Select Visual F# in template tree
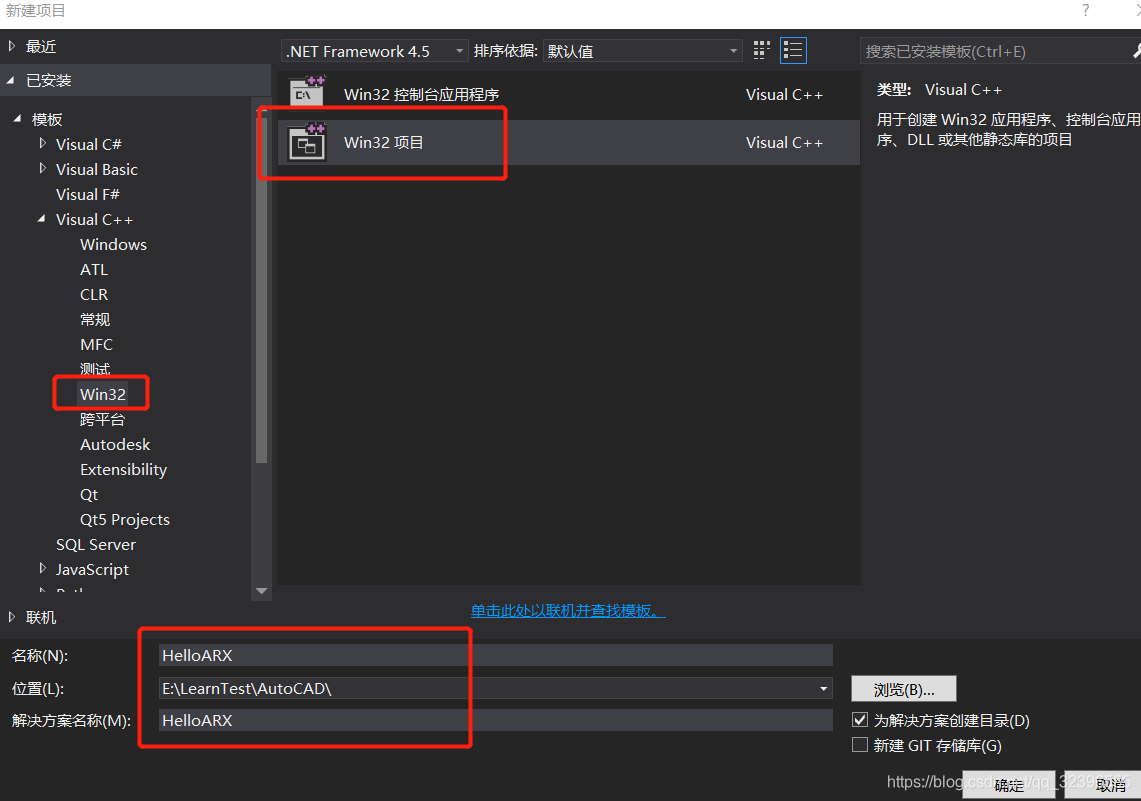 (x=87, y=194)
